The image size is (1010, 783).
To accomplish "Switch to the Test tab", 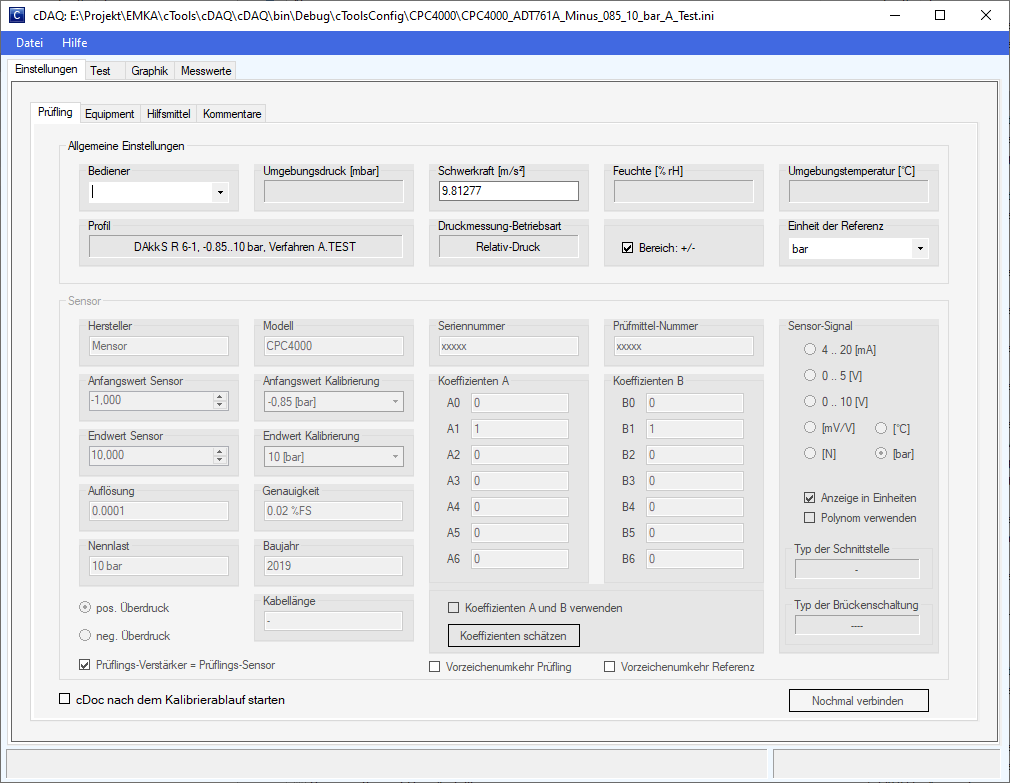I will pos(100,71).
